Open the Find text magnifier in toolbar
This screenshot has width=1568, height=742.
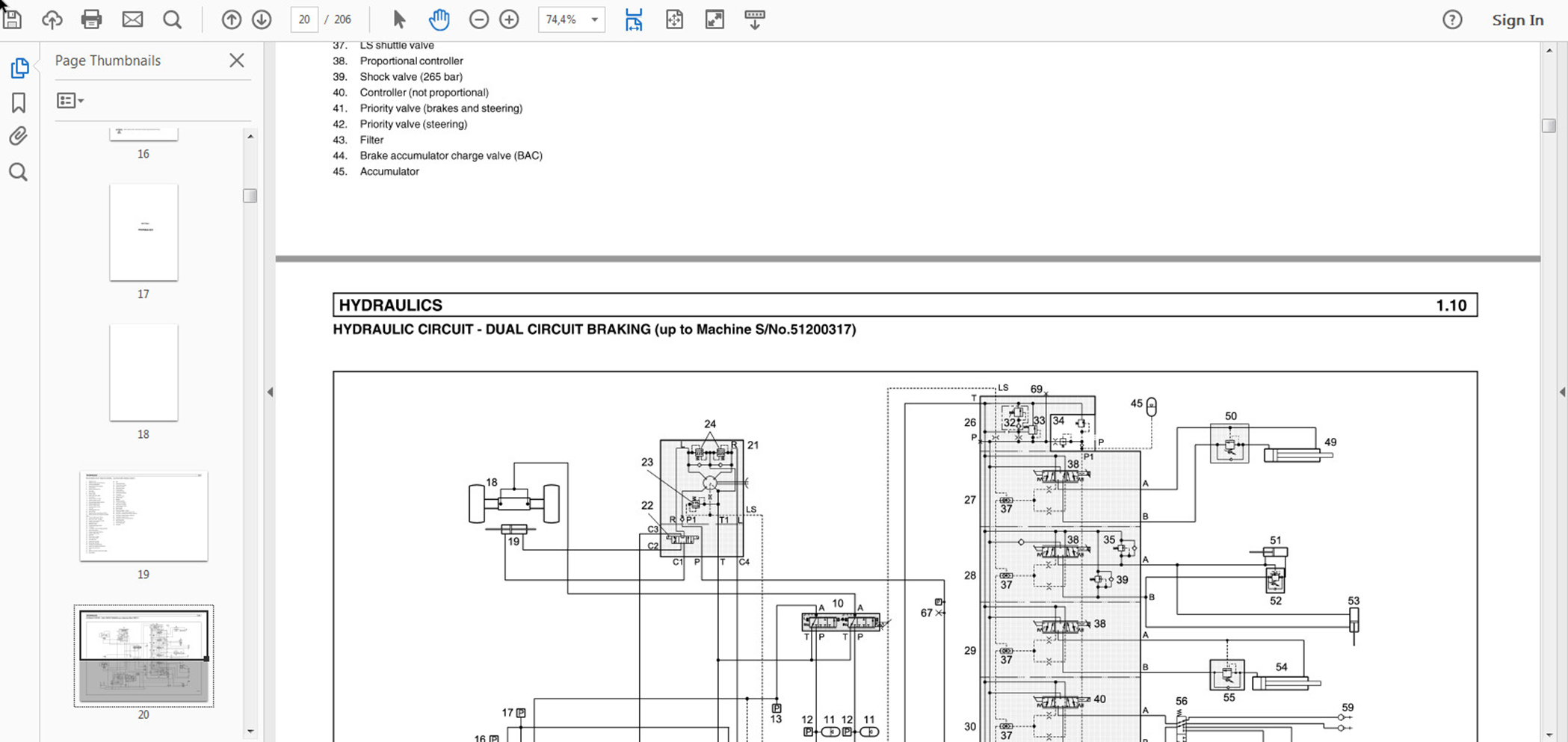point(172,19)
